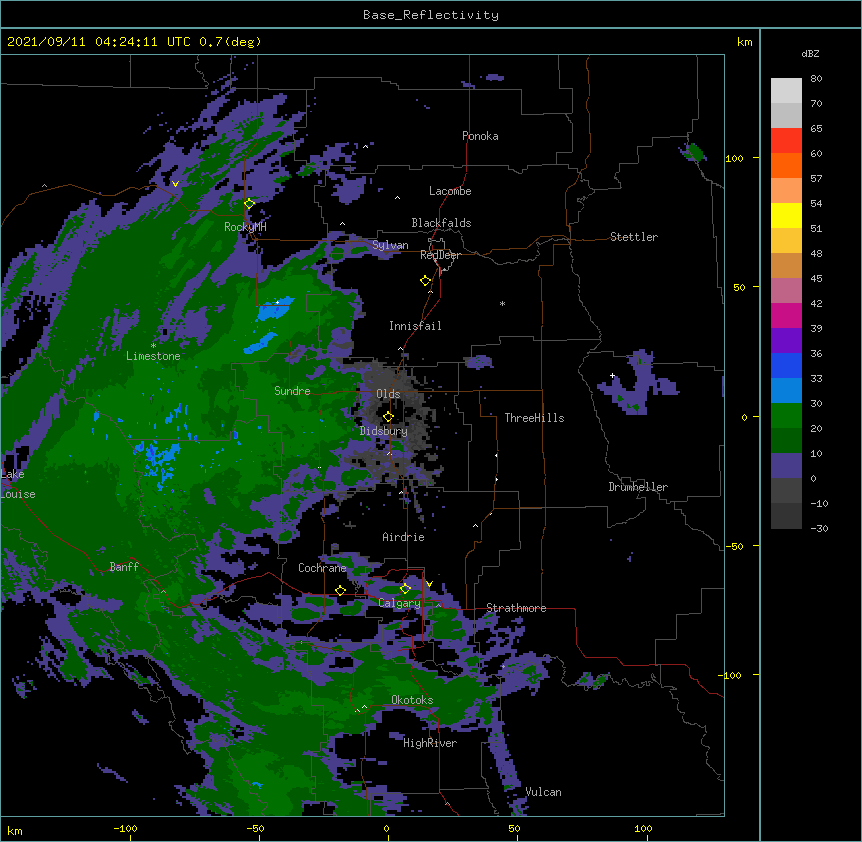Click the yellow V marker northeast of Calgary
This screenshot has height=842, width=862.
[429, 584]
